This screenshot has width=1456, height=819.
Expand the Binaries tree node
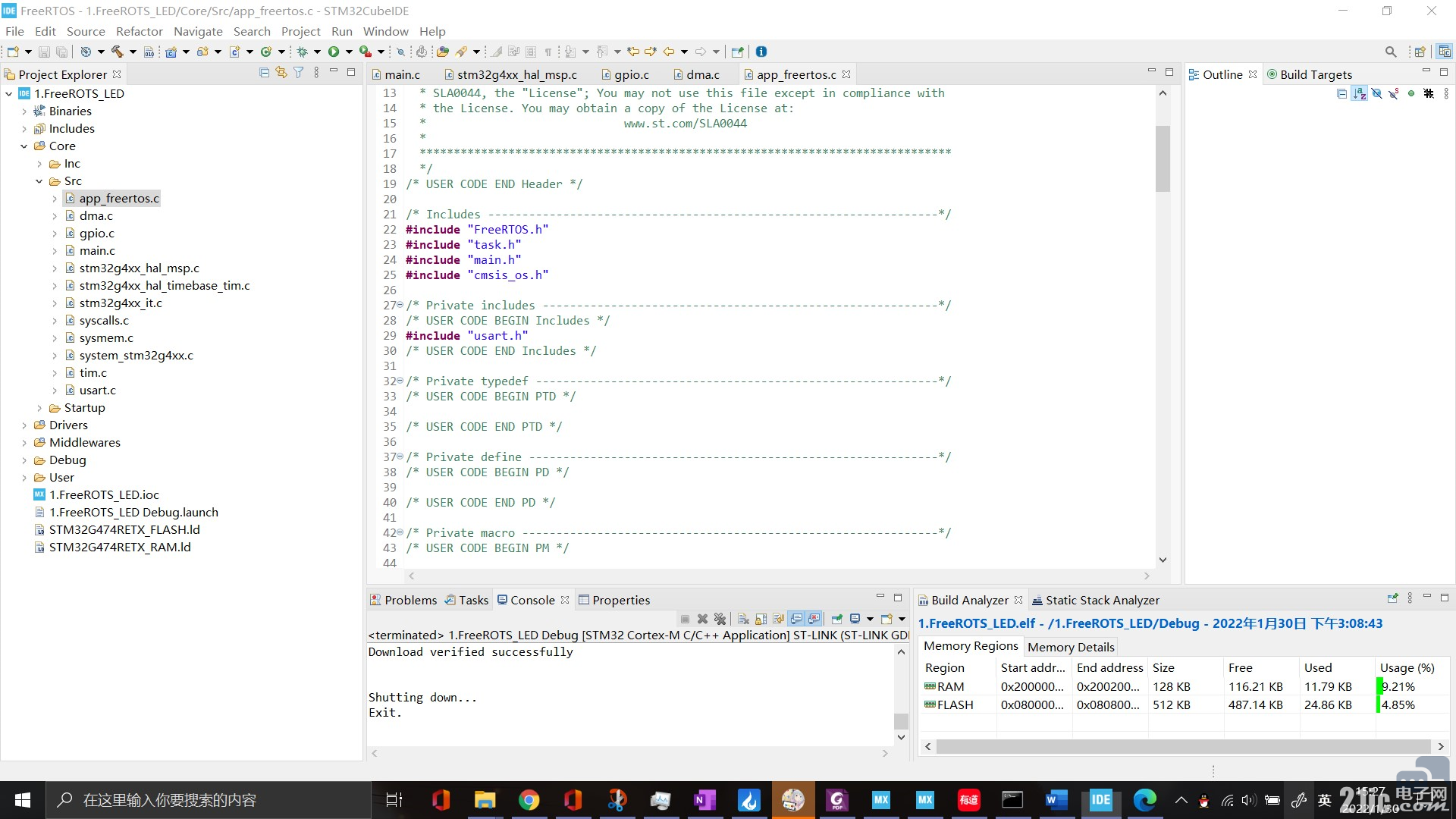[x=24, y=111]
